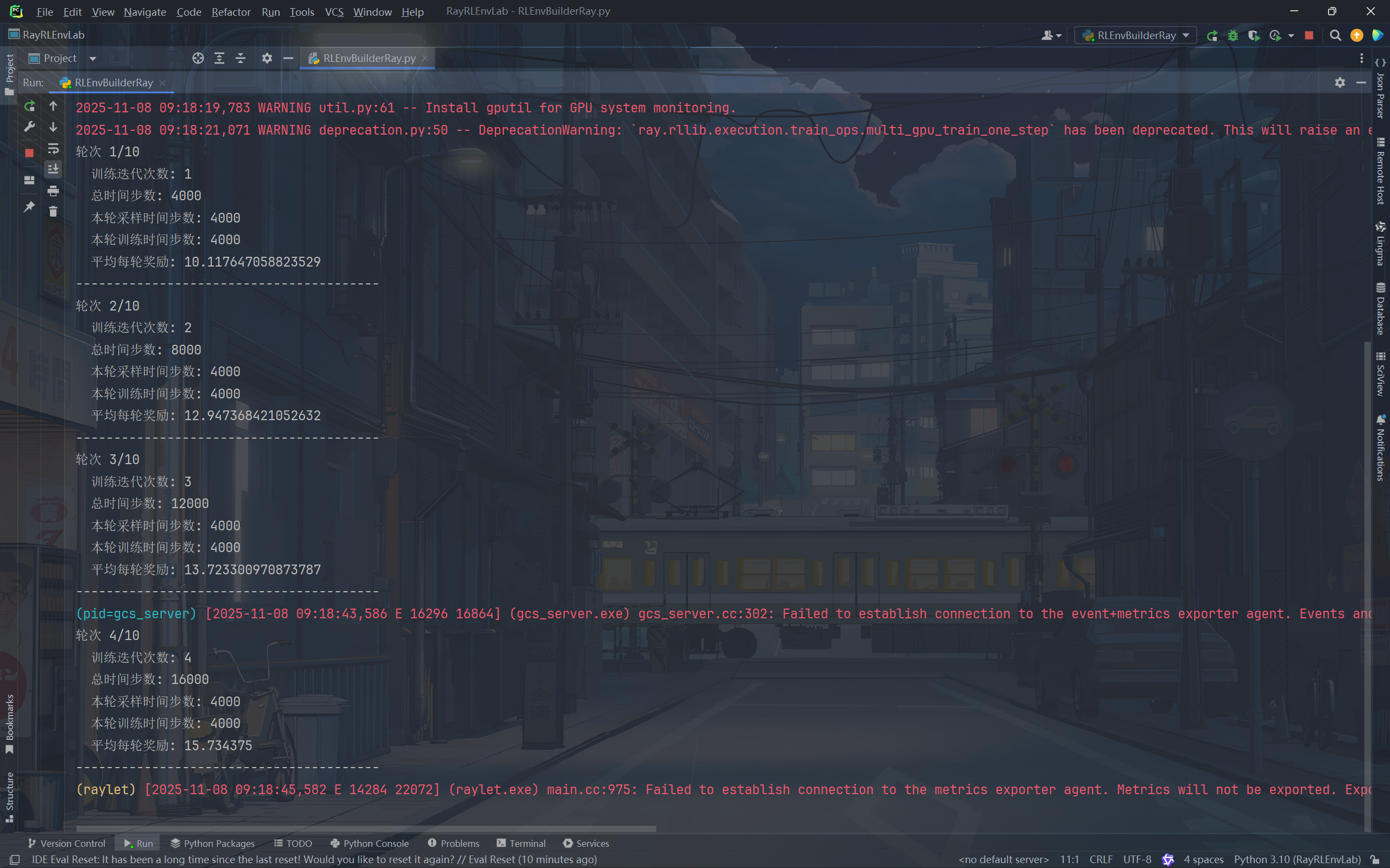Close the RLEnvBuilderRay run tab

(x=162, y=83)
